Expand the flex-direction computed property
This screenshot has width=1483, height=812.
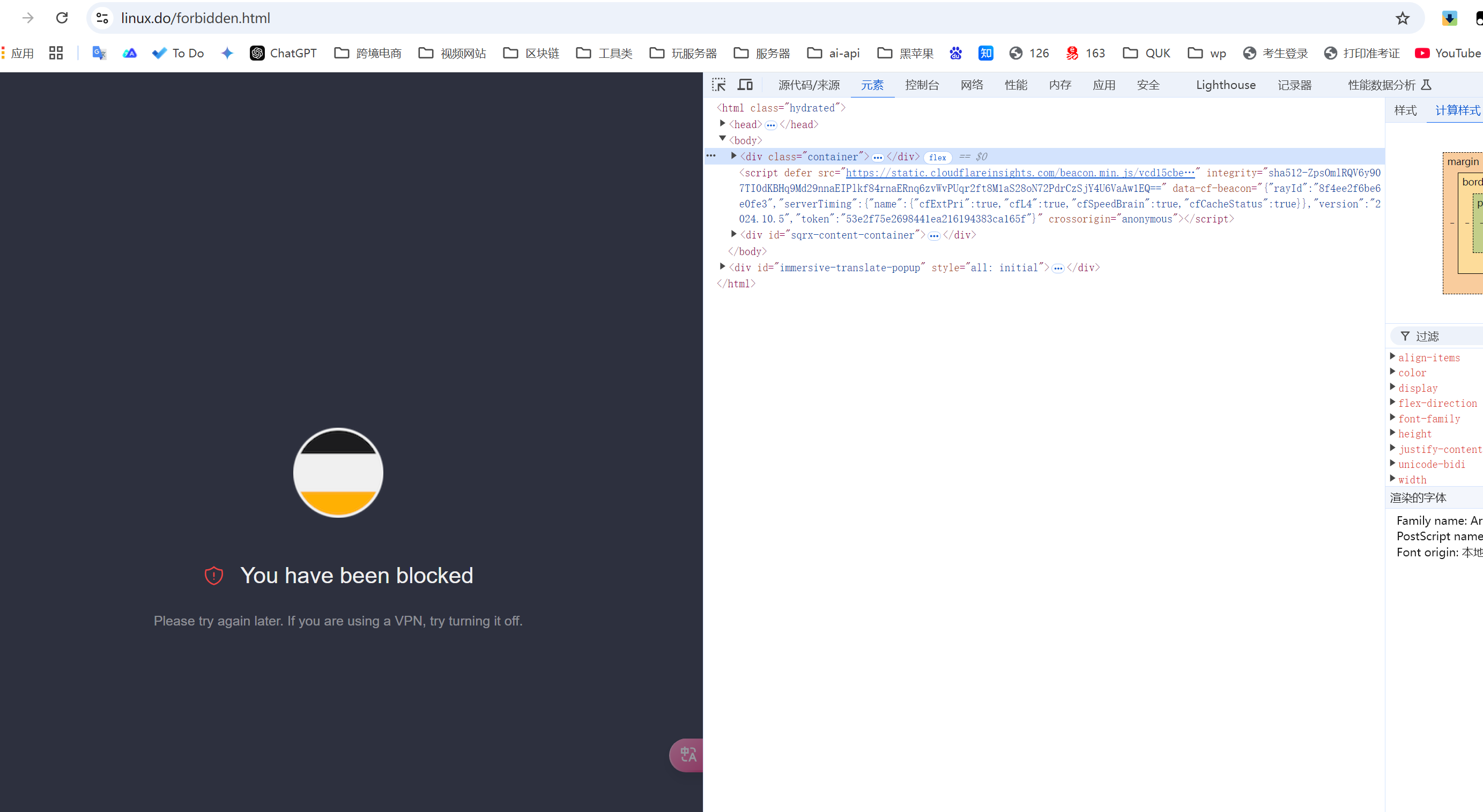pos(1392,403)
